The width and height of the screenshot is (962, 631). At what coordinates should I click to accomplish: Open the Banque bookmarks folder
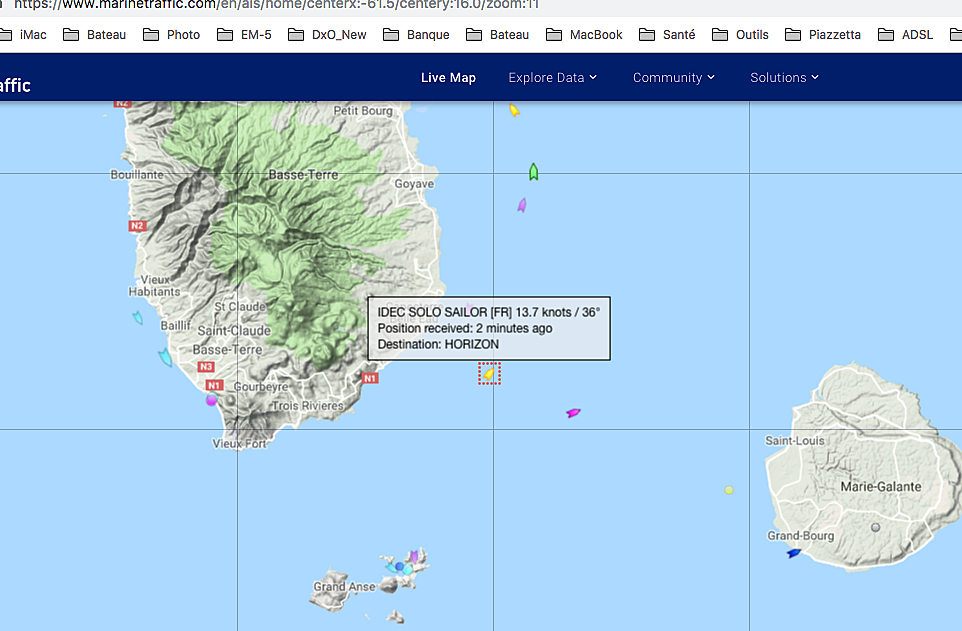416,34
